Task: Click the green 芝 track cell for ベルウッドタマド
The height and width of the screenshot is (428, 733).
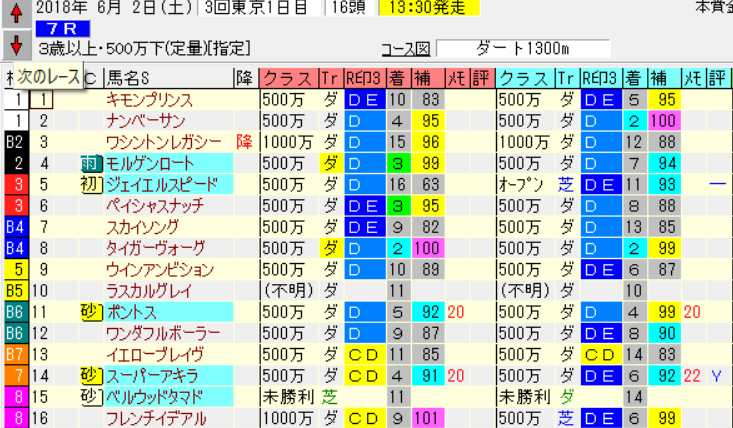Action: coord(330,397)
